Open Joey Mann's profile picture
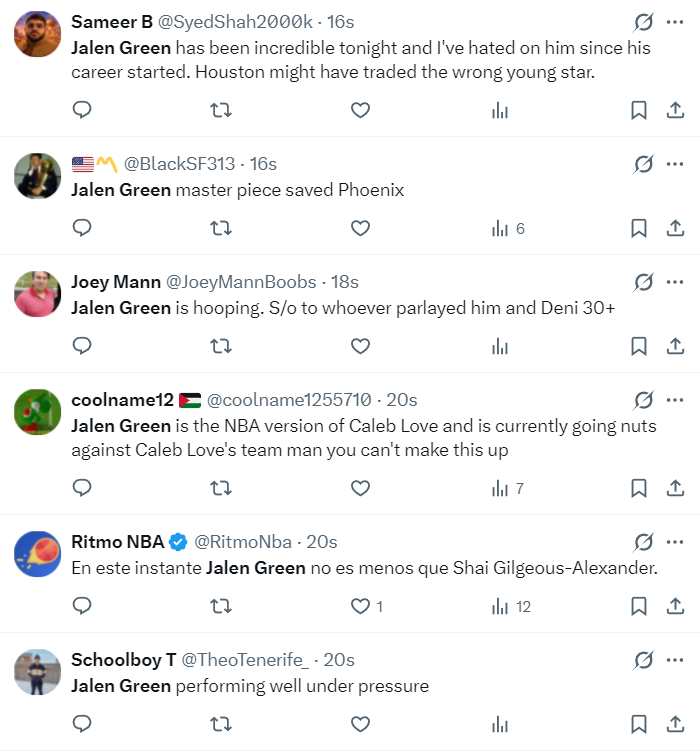The image size is (700, 753). pos(38,295)
